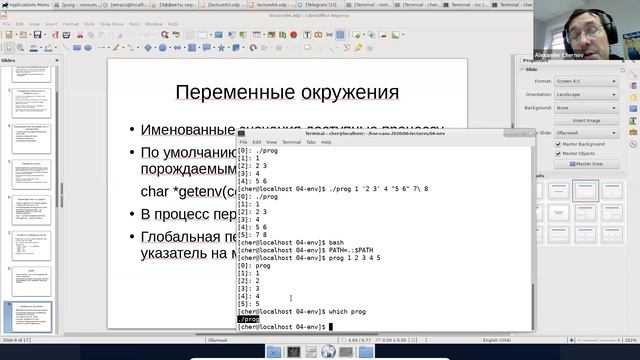Image resolution: width=640 pixels, height=360 pixels.
Task: Select the diamond Basic Shapes tool
Action: tap(148, 48)
